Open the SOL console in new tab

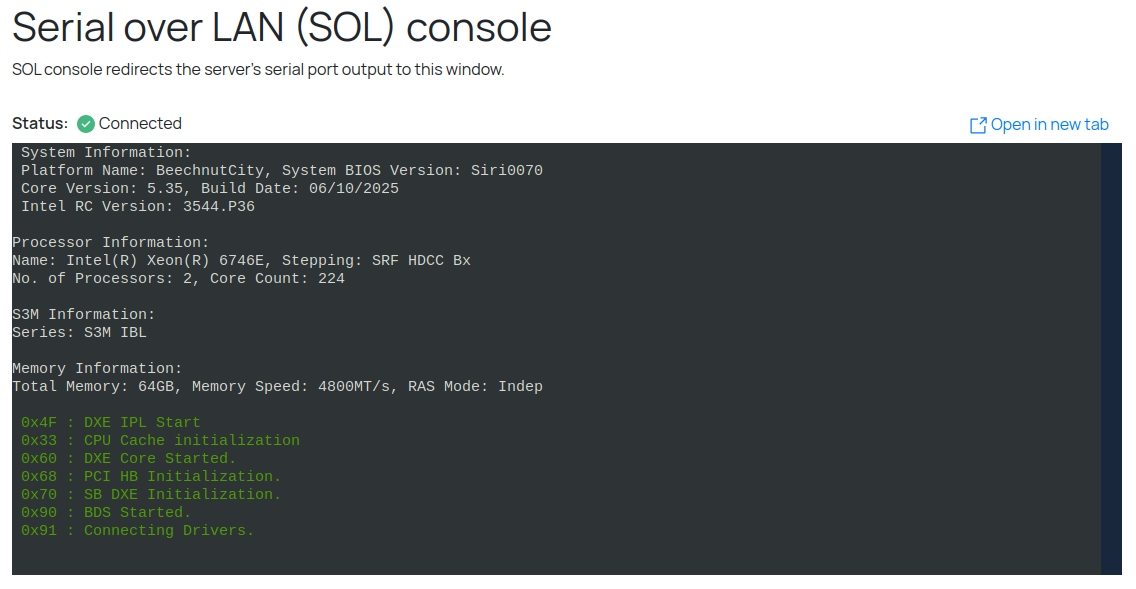(1049, 125)
